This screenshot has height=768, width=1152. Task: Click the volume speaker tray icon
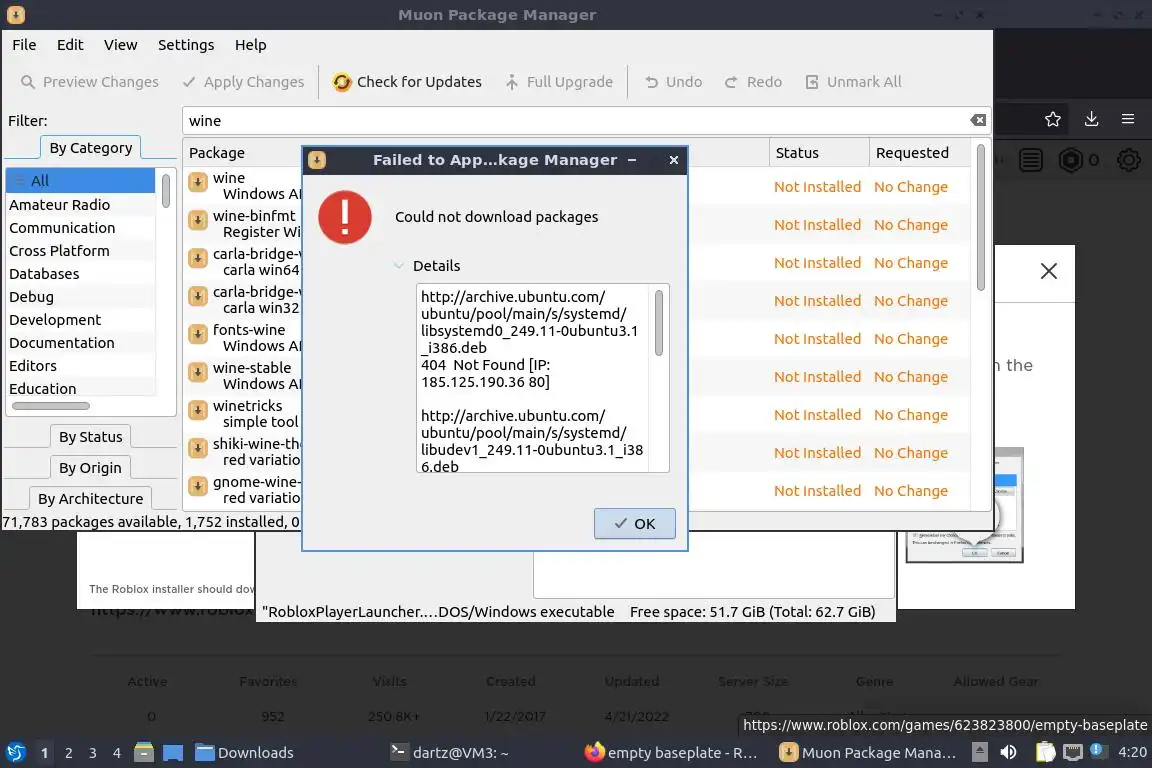pos(1008,752)
